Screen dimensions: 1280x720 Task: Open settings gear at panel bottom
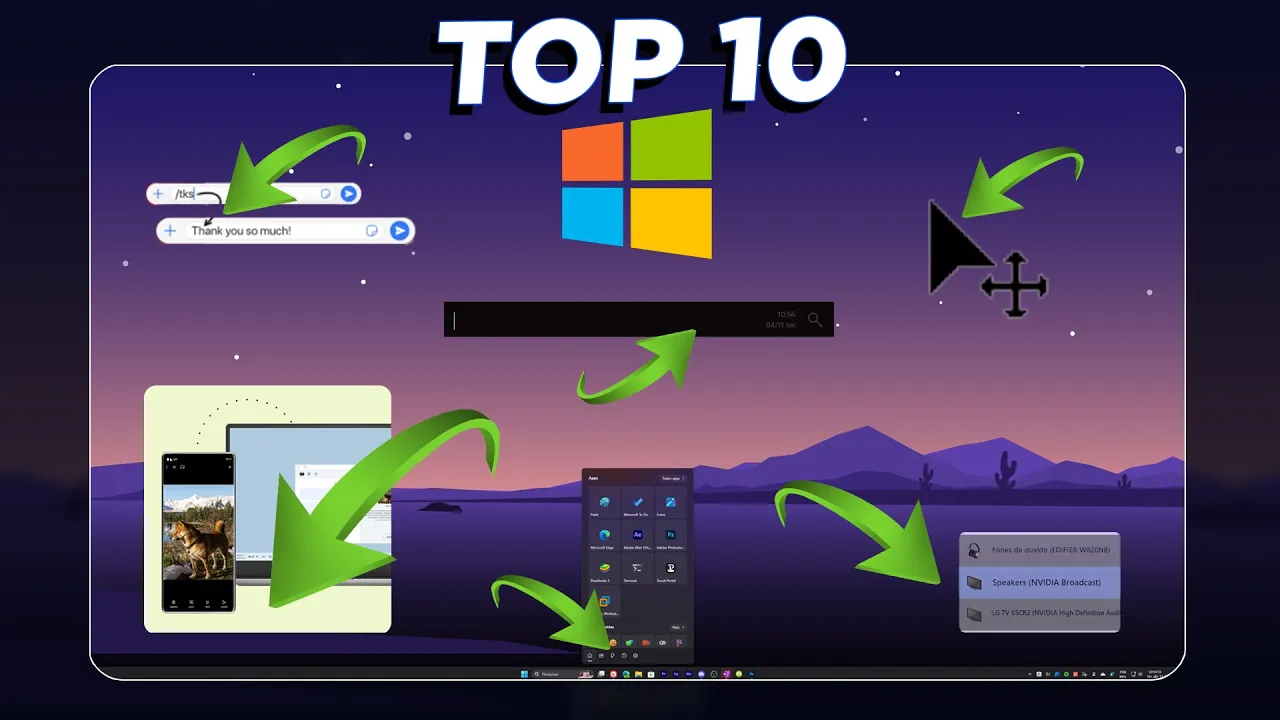(635, 656)
